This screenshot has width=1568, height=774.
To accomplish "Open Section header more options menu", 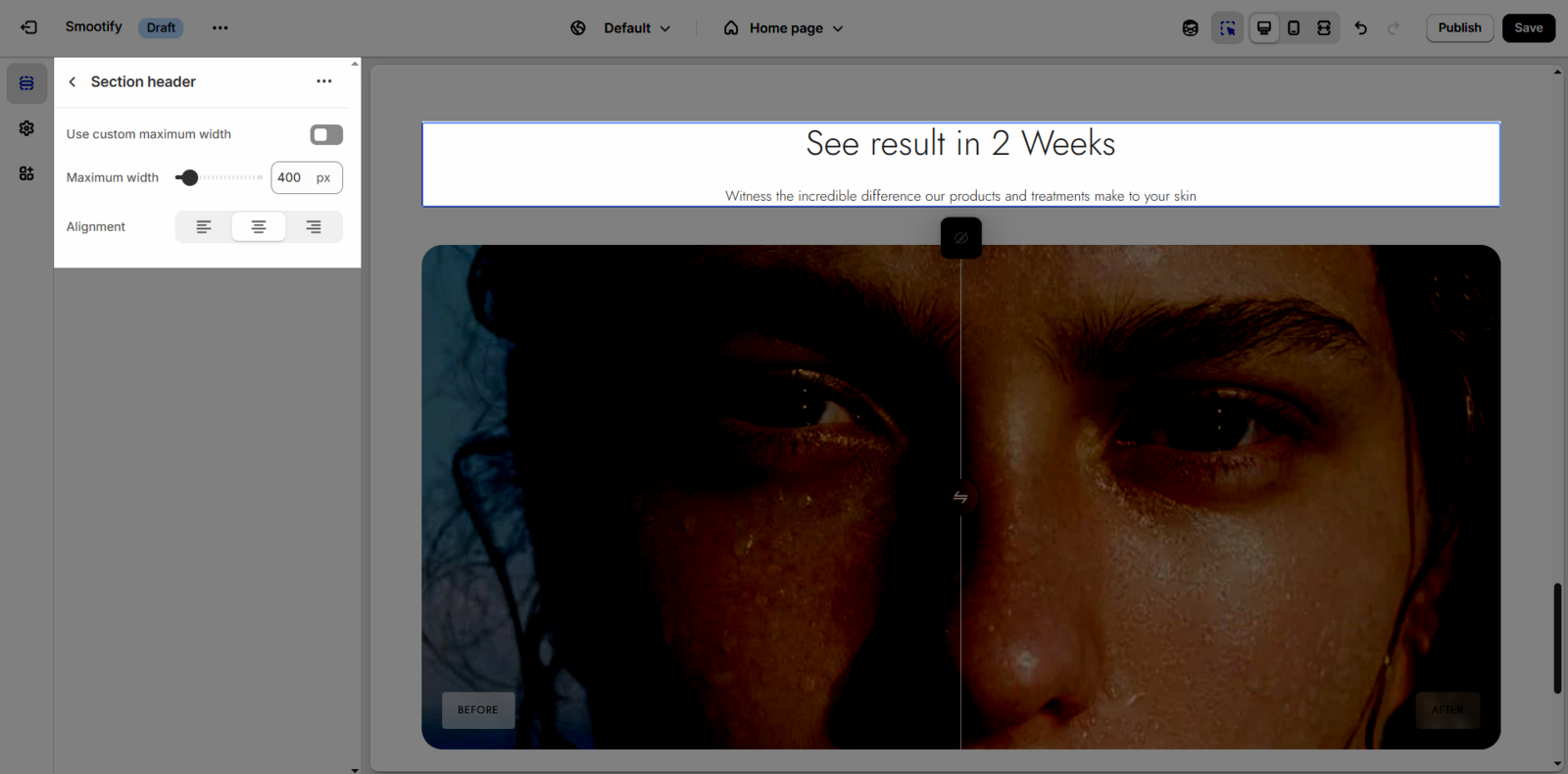I will 324,81.
